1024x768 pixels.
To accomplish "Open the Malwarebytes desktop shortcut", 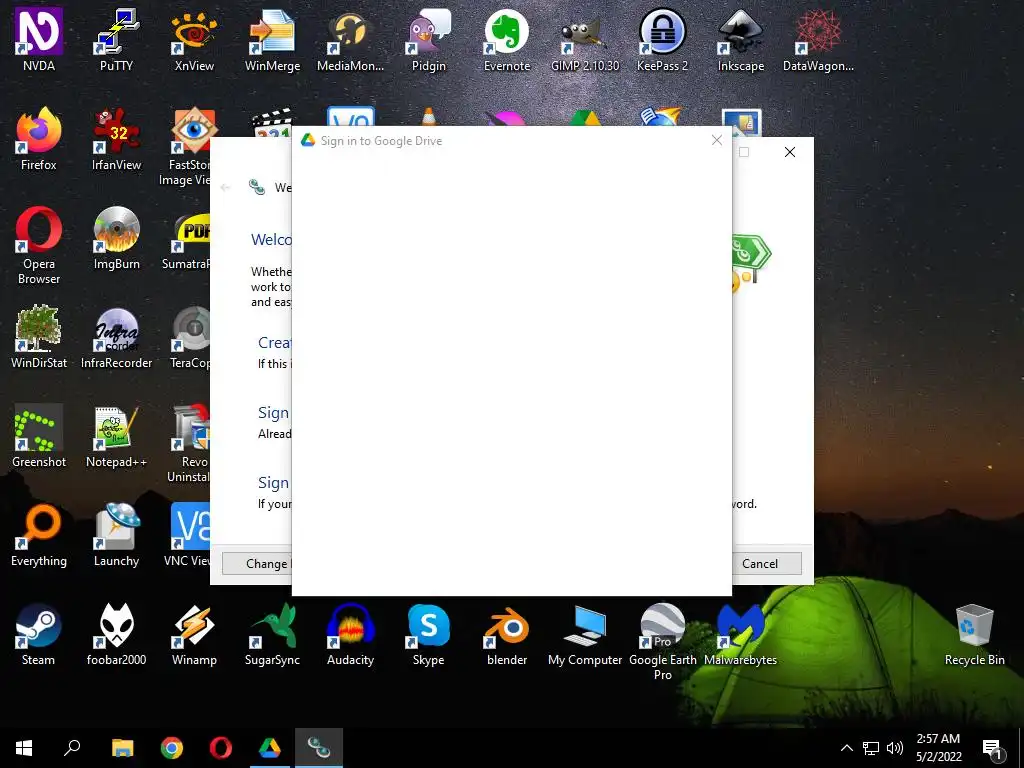I will tap(741, 633).
